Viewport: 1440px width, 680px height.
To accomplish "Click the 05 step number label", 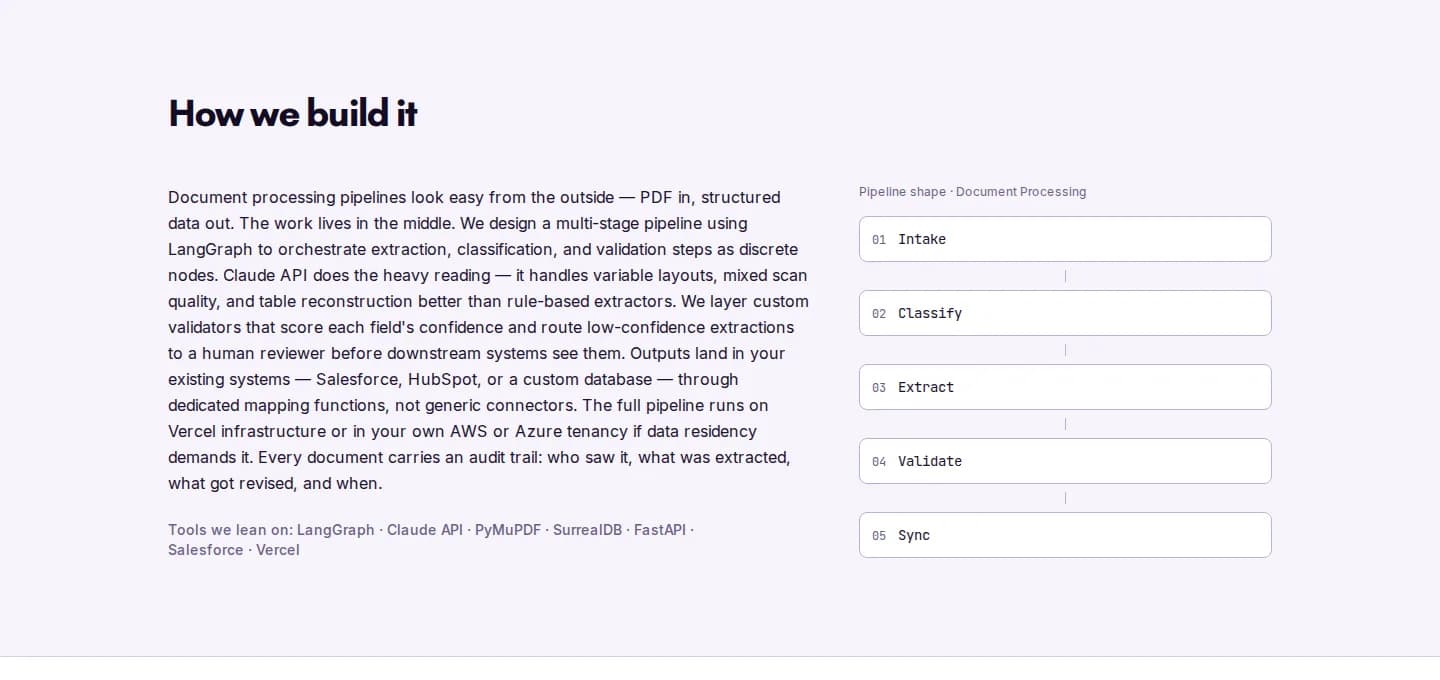I will [x=879, y=536].
